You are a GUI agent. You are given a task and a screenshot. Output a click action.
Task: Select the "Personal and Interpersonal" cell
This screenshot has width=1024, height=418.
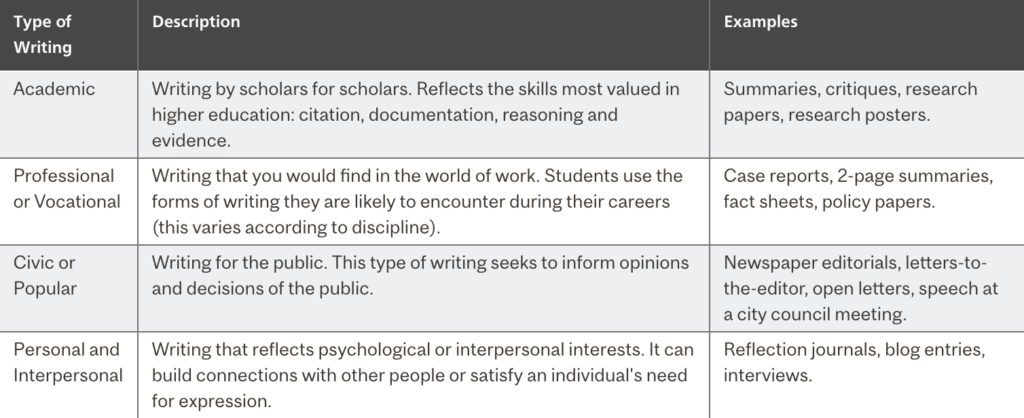tap(68, 362)
